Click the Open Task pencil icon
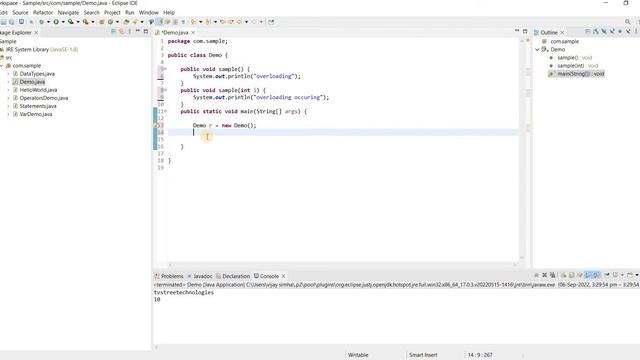Image resolution: width=640 pixels, height=360 pixels. coord(135,22)
